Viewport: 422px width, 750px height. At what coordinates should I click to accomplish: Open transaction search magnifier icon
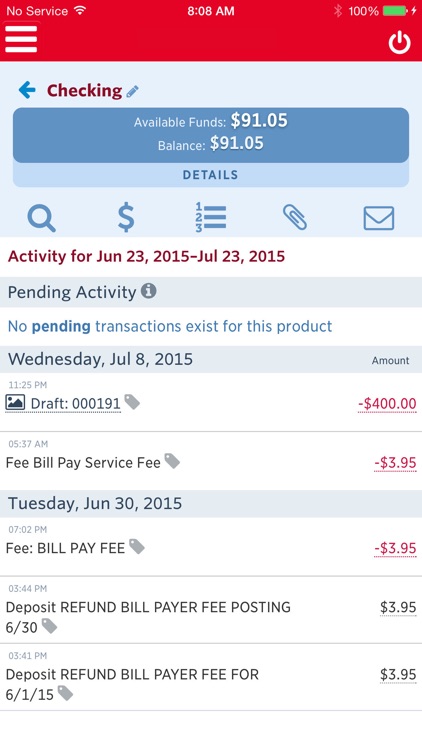coord(42,218)
